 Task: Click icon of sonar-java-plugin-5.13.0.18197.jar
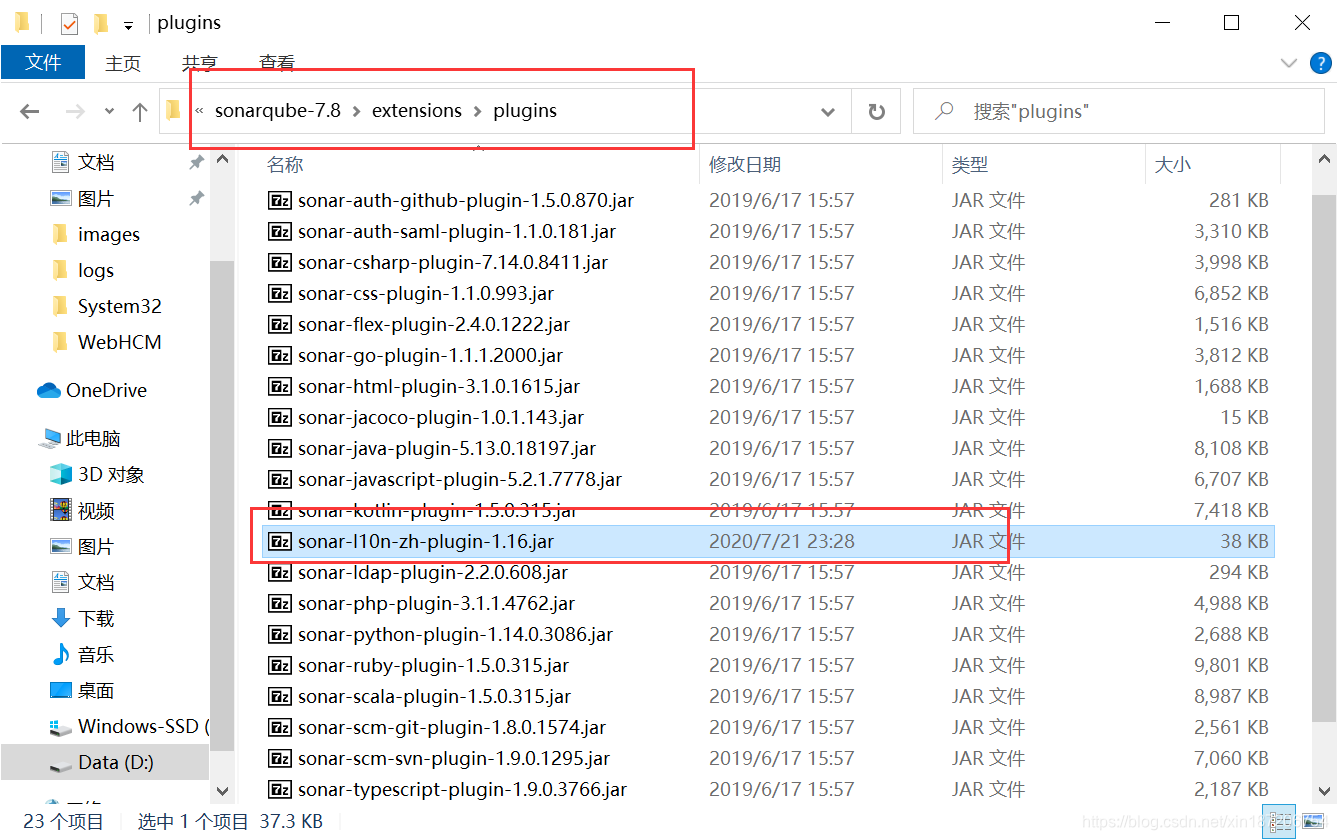[280, 448]
